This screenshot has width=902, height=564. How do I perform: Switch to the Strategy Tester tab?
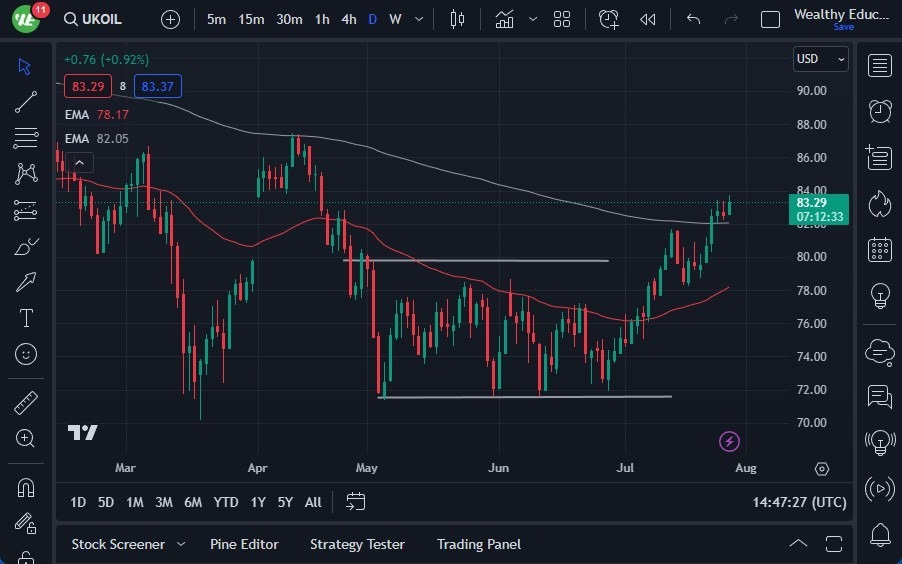tap(357, 544)
